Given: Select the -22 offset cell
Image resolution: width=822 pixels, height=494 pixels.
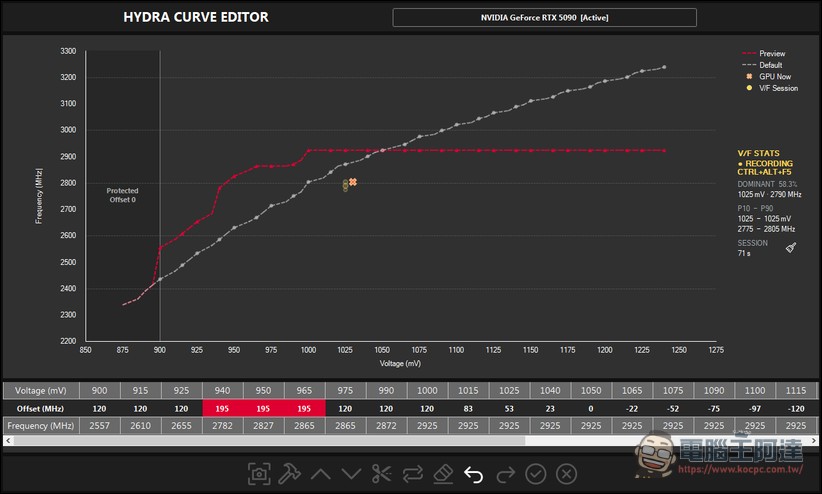Looking at the screenshot, I should click(x=632, y=409).
